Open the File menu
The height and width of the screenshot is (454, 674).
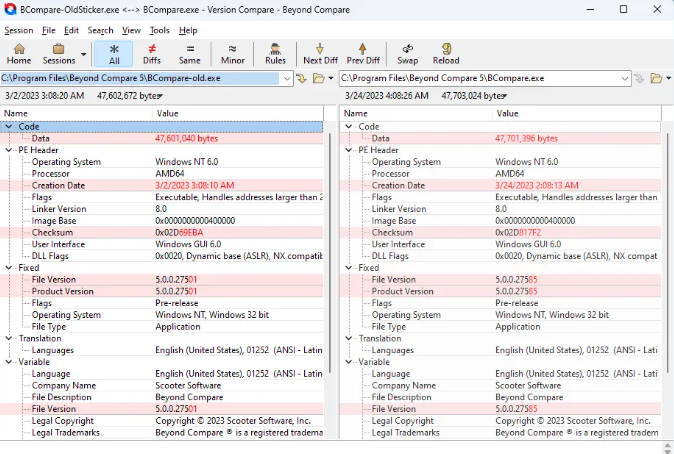(x=49, y=31)
